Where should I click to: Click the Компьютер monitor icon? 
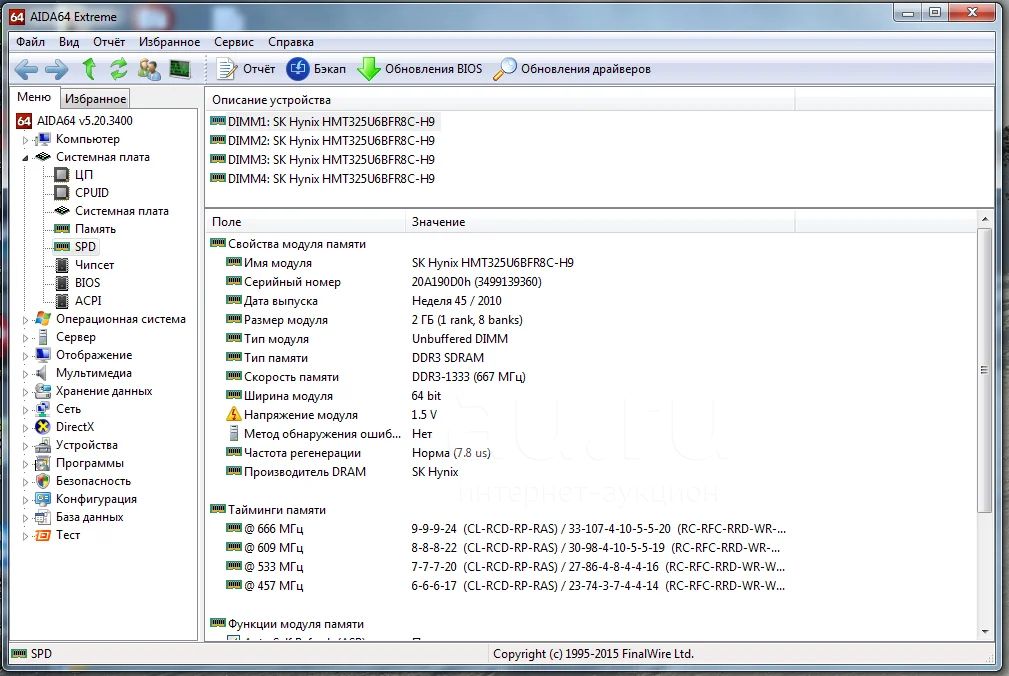(43, 139)
